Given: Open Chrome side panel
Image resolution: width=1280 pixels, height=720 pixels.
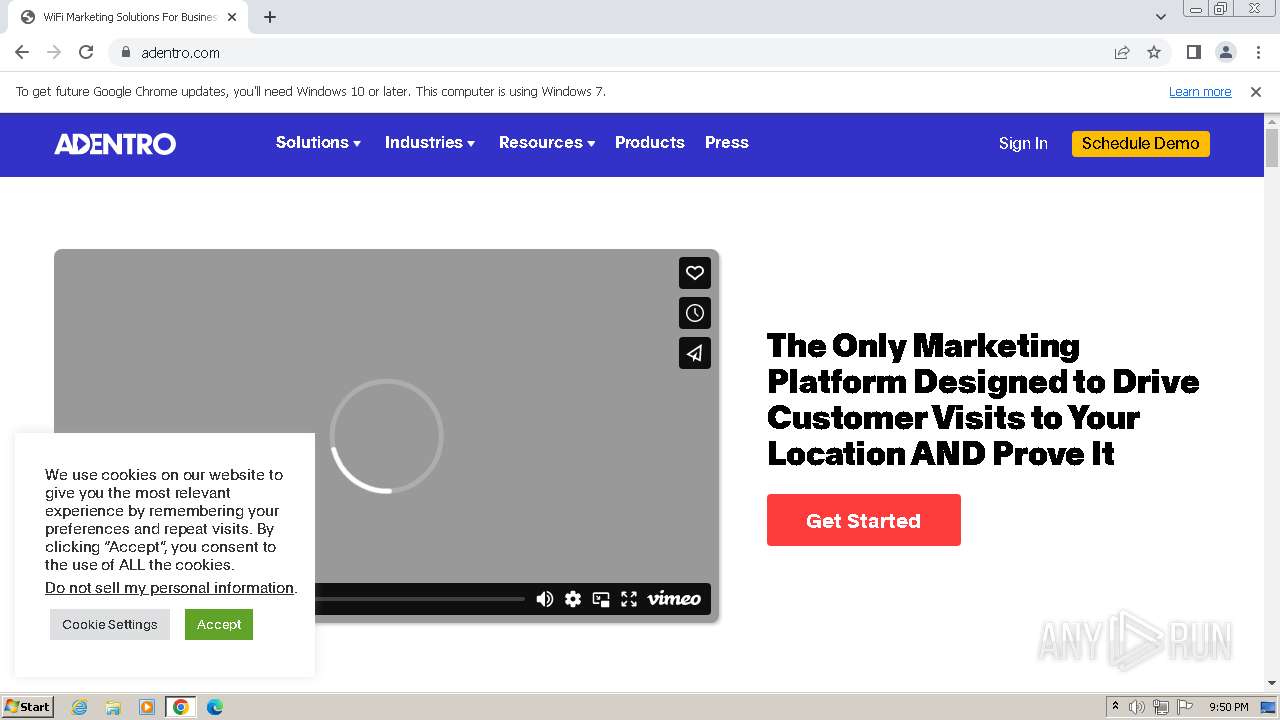Looking at the screenshot, I should [x=1193, y=52].
